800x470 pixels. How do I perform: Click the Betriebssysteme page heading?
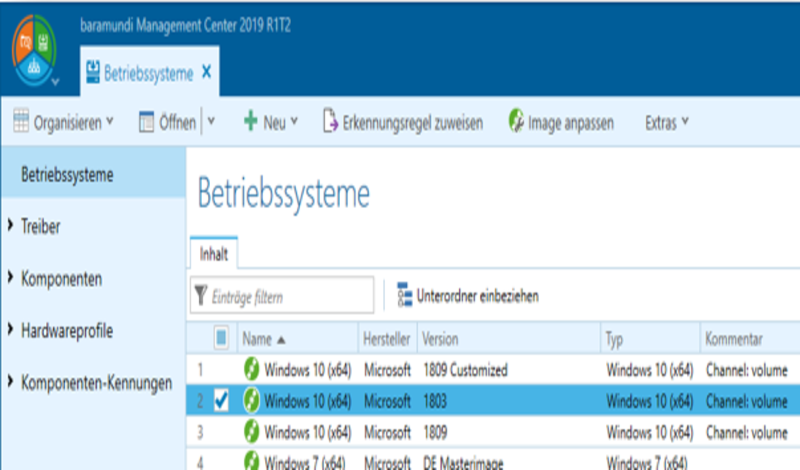point(283,193)
